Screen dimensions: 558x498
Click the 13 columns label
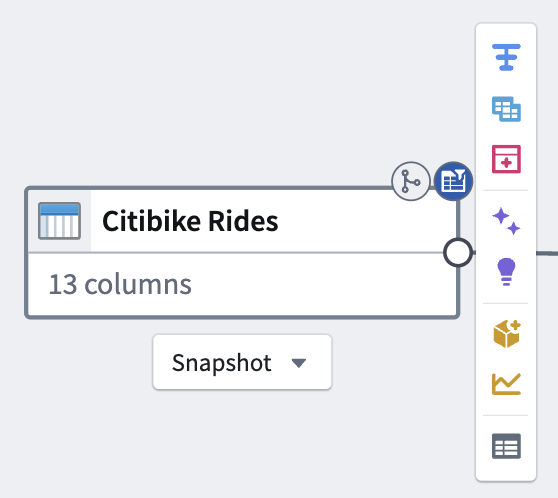point(120,284)
